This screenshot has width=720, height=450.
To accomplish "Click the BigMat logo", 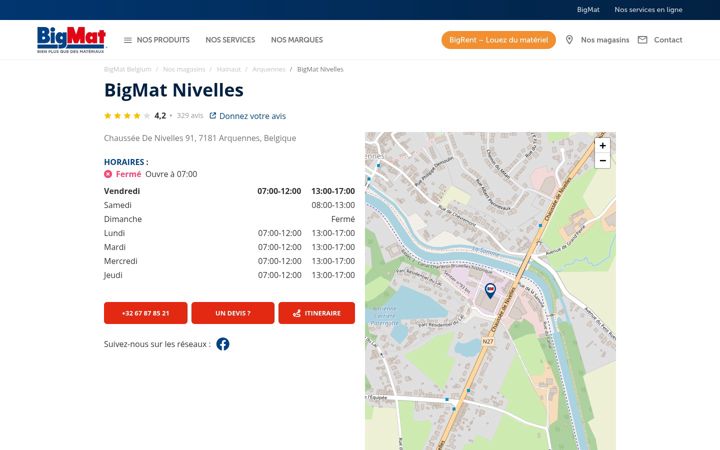I will coord(71,39).
